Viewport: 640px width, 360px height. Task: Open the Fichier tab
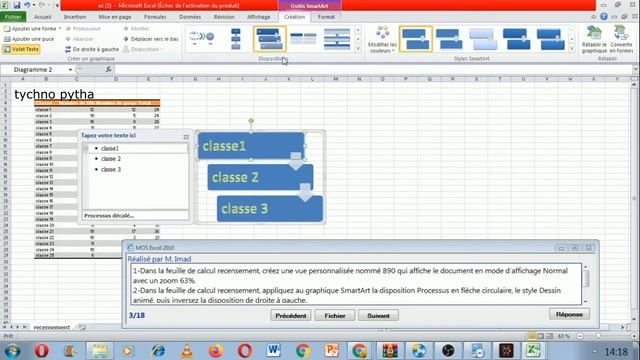[x=13, y=17]
